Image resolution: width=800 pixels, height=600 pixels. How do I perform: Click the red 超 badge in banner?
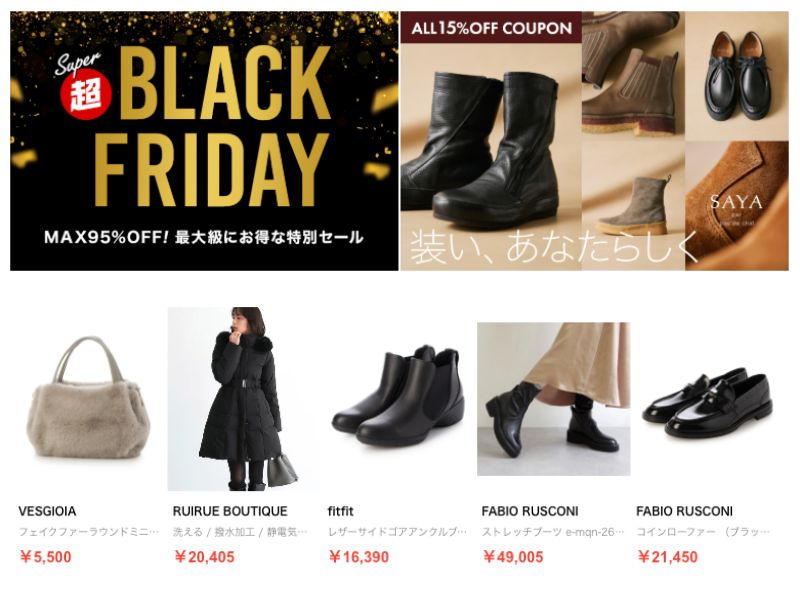pyautogui.click(x=86, y=93)
